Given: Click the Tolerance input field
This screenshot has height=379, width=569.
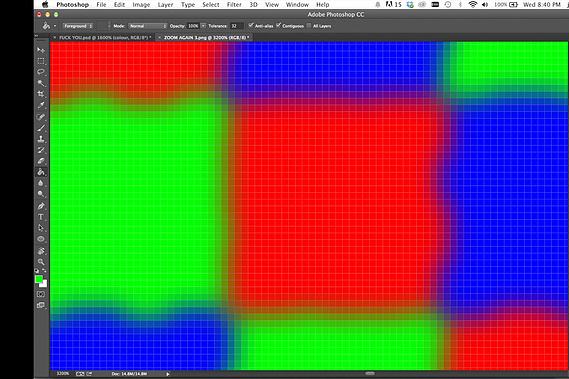Looking at the screenshot, I should click(x=236, y=26).
